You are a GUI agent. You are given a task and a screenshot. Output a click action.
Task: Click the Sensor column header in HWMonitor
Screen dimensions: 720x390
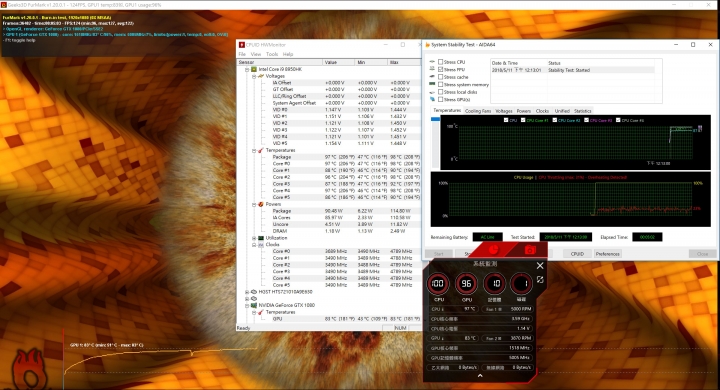coord(280,62)
